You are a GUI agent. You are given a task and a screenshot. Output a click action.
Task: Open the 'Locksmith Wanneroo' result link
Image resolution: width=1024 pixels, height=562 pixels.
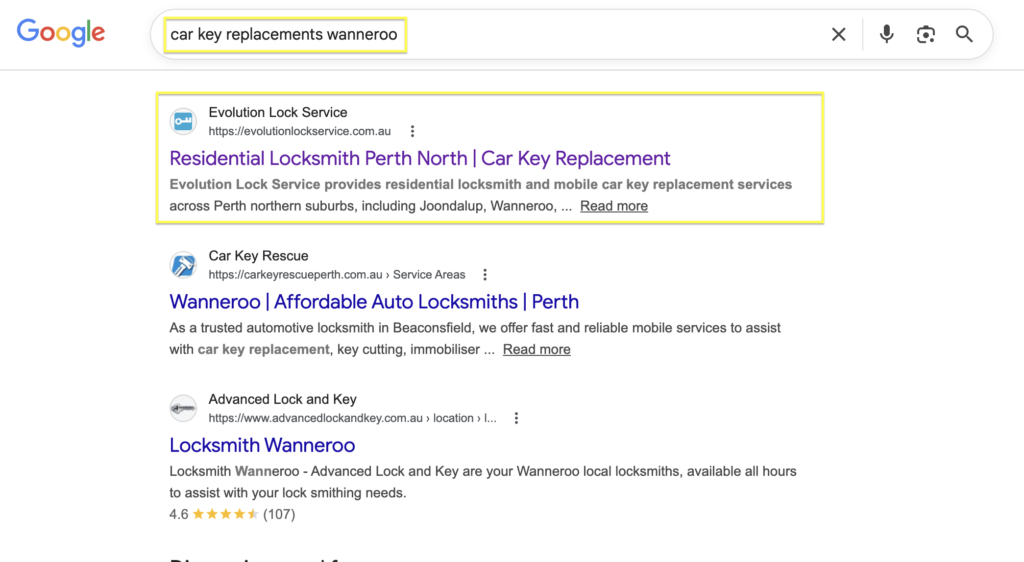click(263, 446)
